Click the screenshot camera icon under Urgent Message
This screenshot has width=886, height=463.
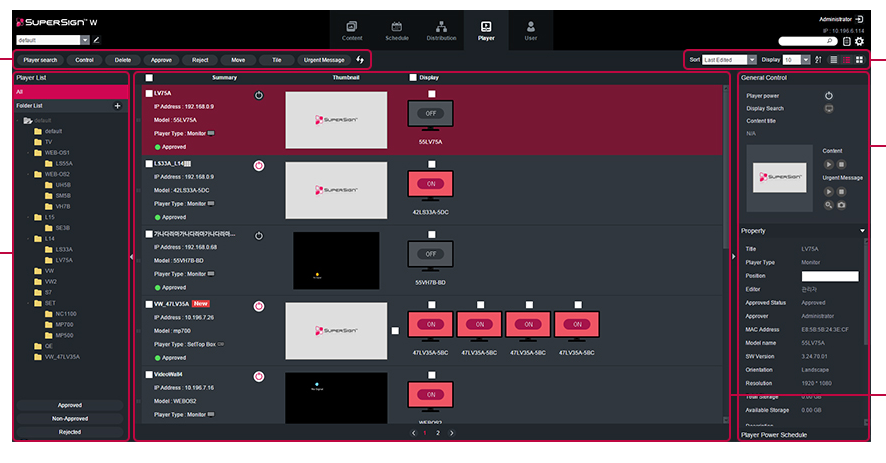point(842,204)
